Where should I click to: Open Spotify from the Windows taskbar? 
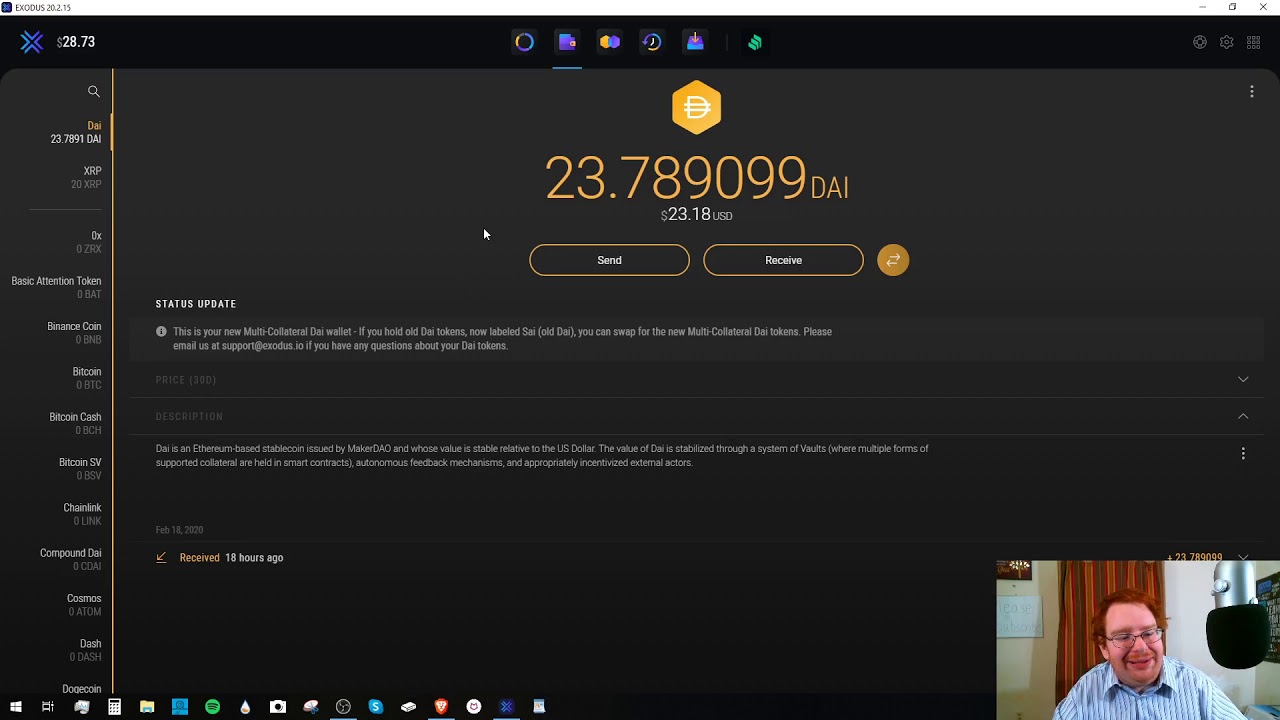coord(212,707)
